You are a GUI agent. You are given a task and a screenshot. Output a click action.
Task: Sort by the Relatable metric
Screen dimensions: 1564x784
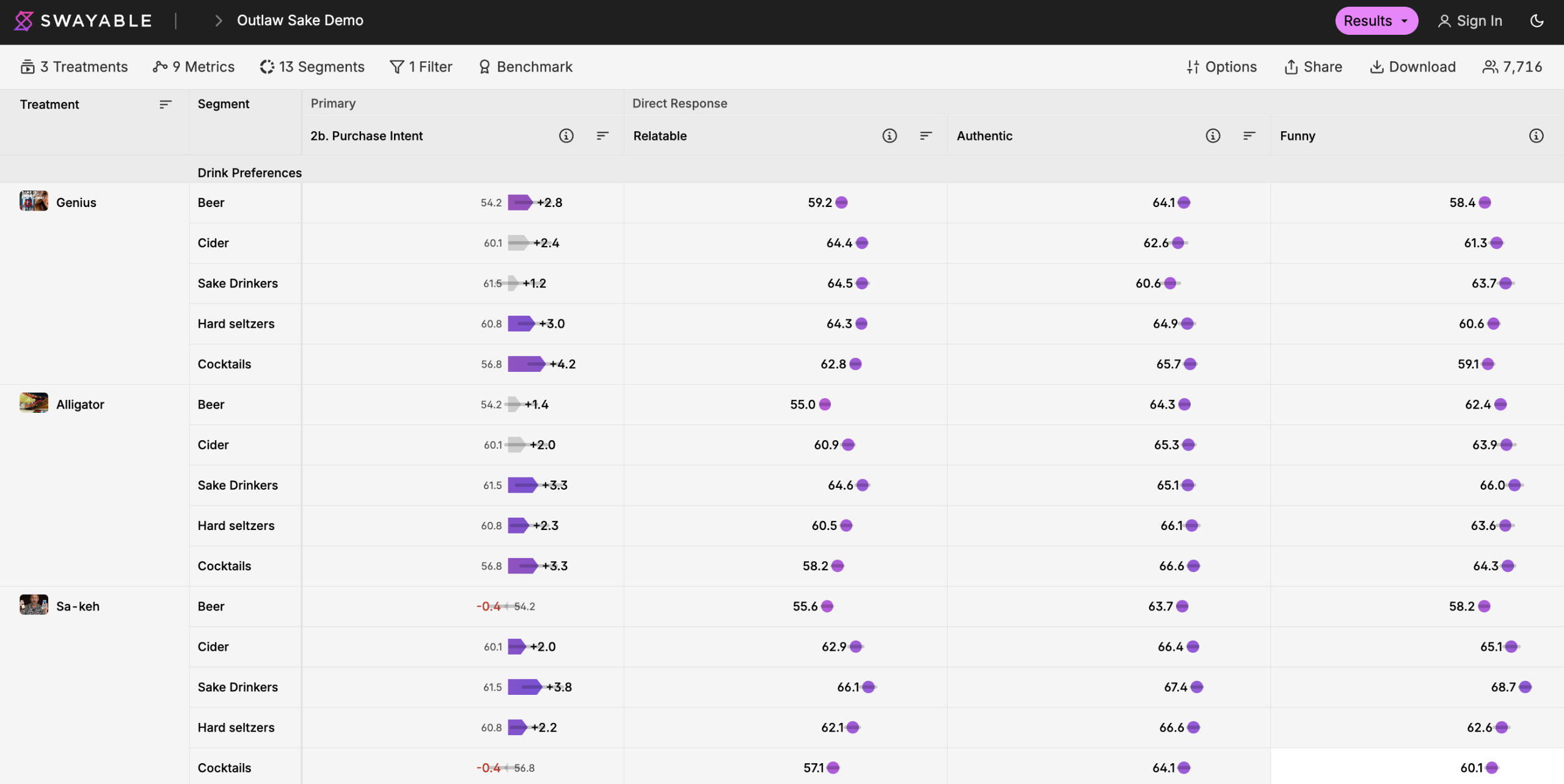(x=926, y=136)
